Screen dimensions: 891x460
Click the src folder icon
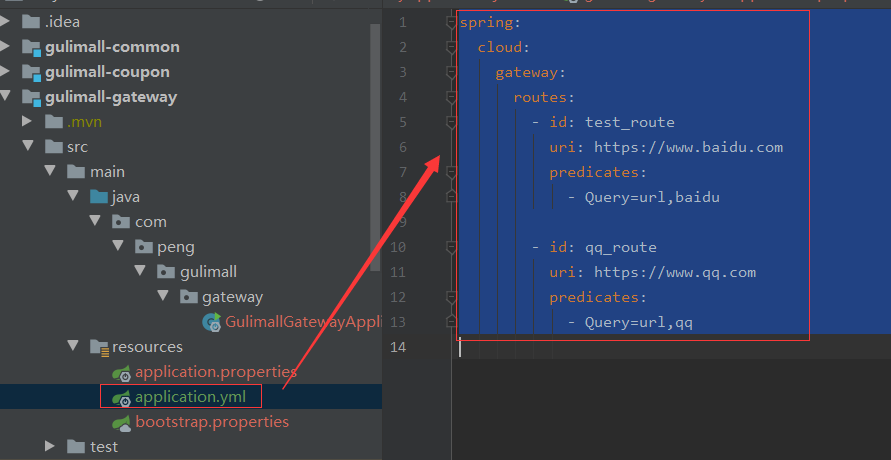pos(53,147)
